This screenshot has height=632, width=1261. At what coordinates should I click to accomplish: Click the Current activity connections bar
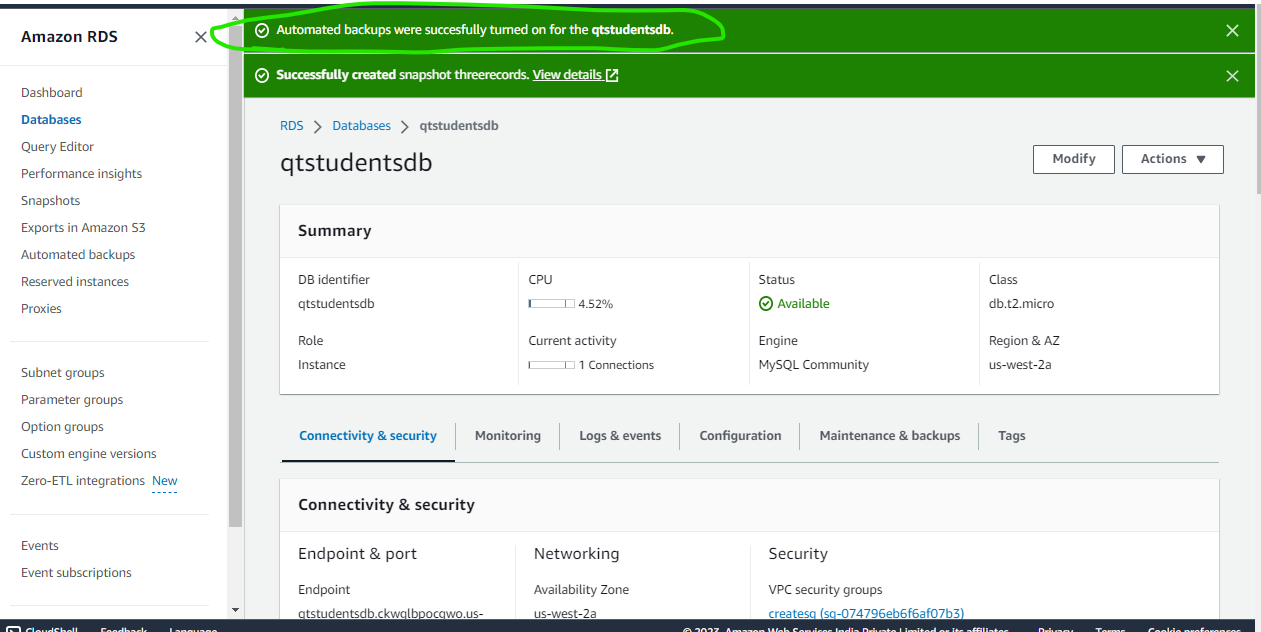point(551,365)
